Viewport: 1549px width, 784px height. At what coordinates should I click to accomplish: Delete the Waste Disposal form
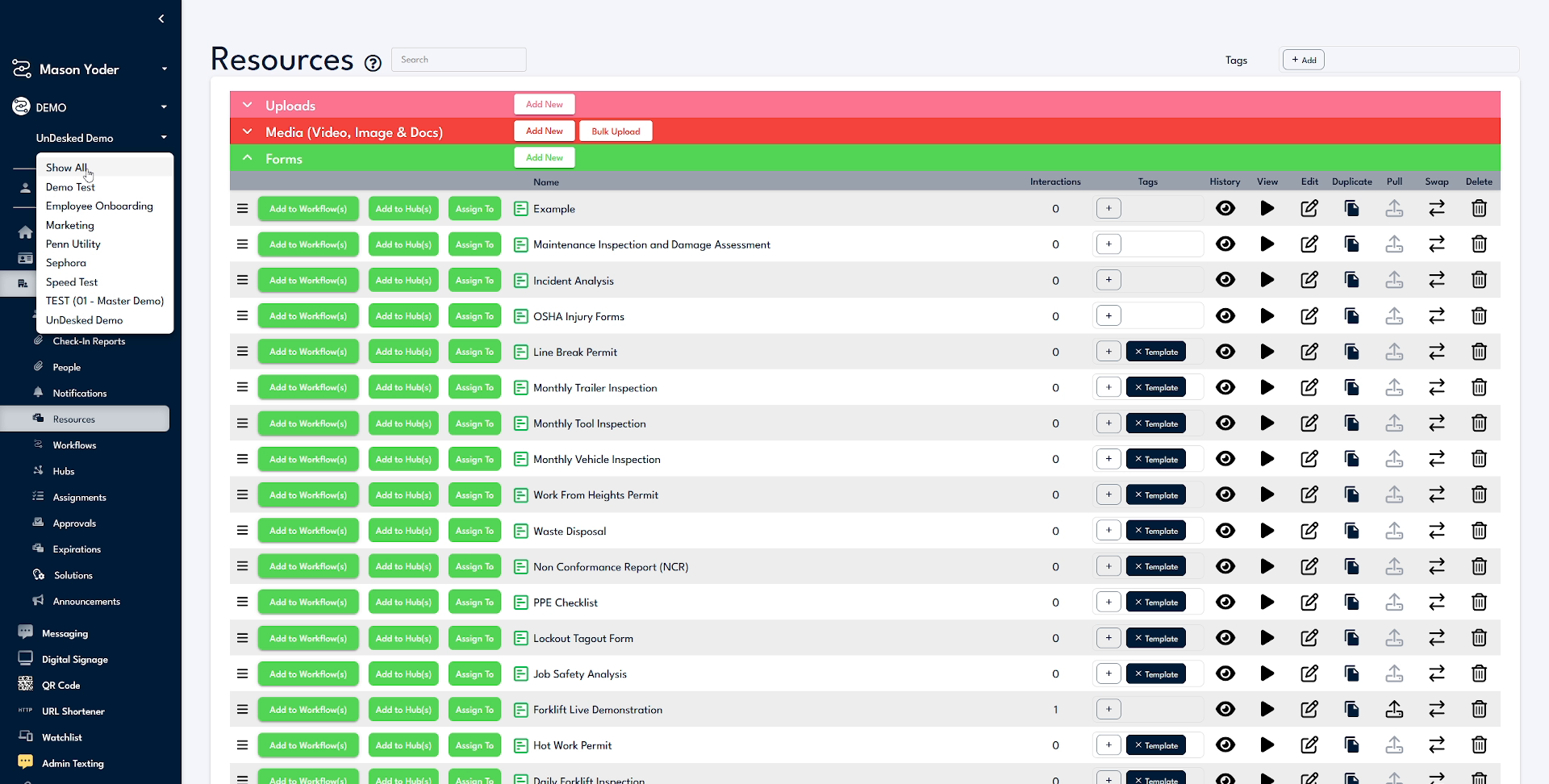pos(1479,531)
